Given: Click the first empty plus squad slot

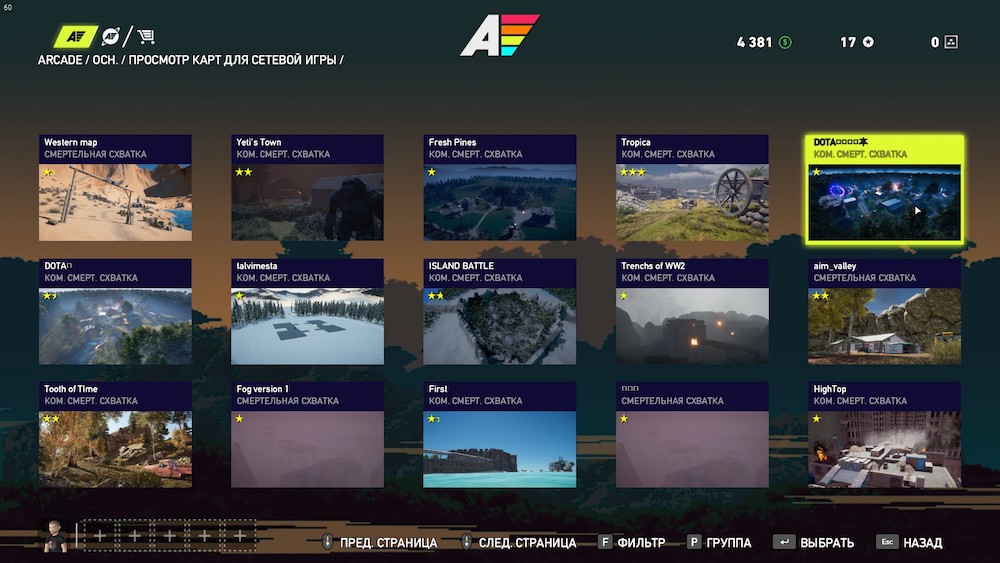Looking at the screenshot, I should click(x=100, y=536).
